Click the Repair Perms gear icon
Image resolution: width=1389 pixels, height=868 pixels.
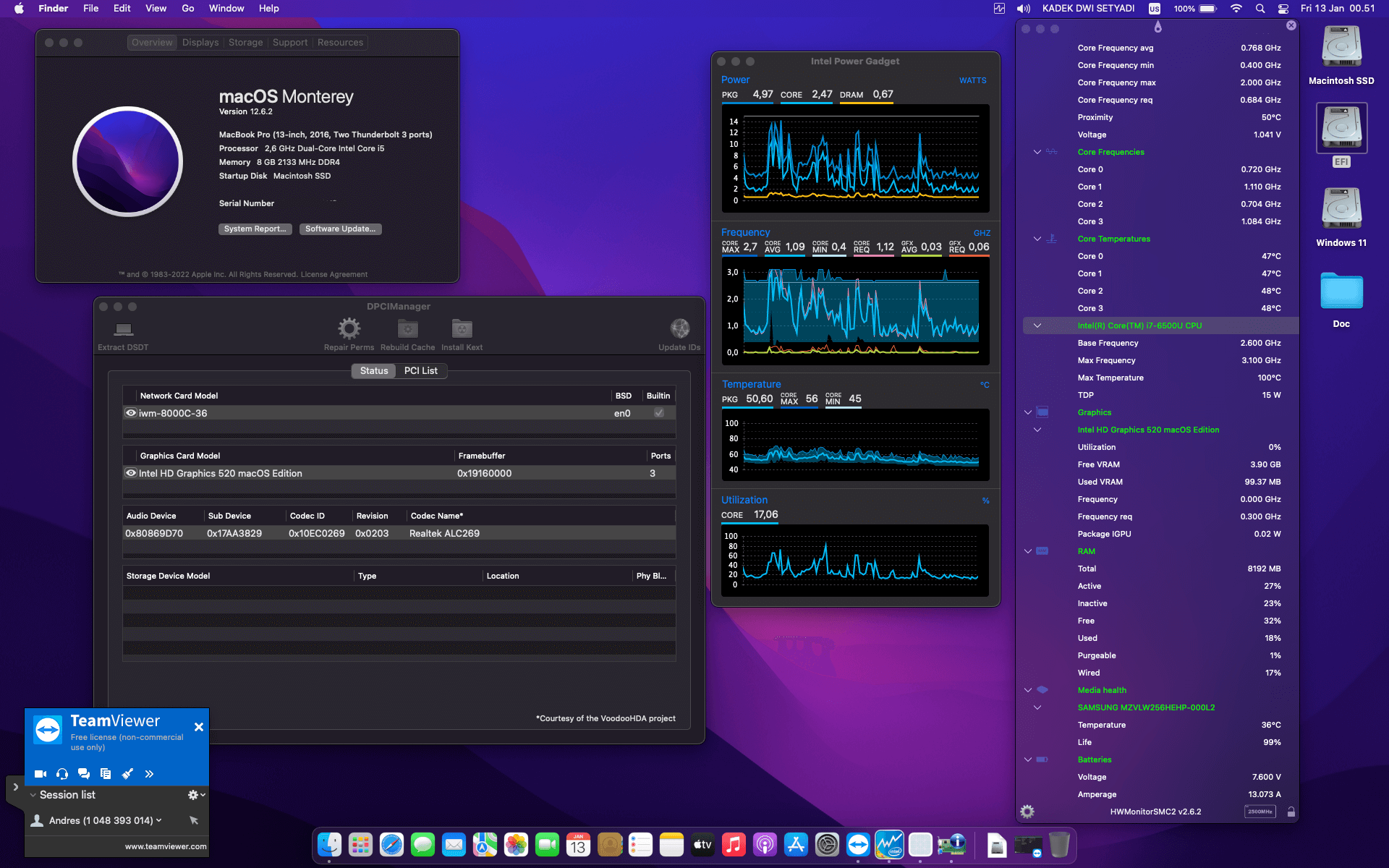[349, 329]
